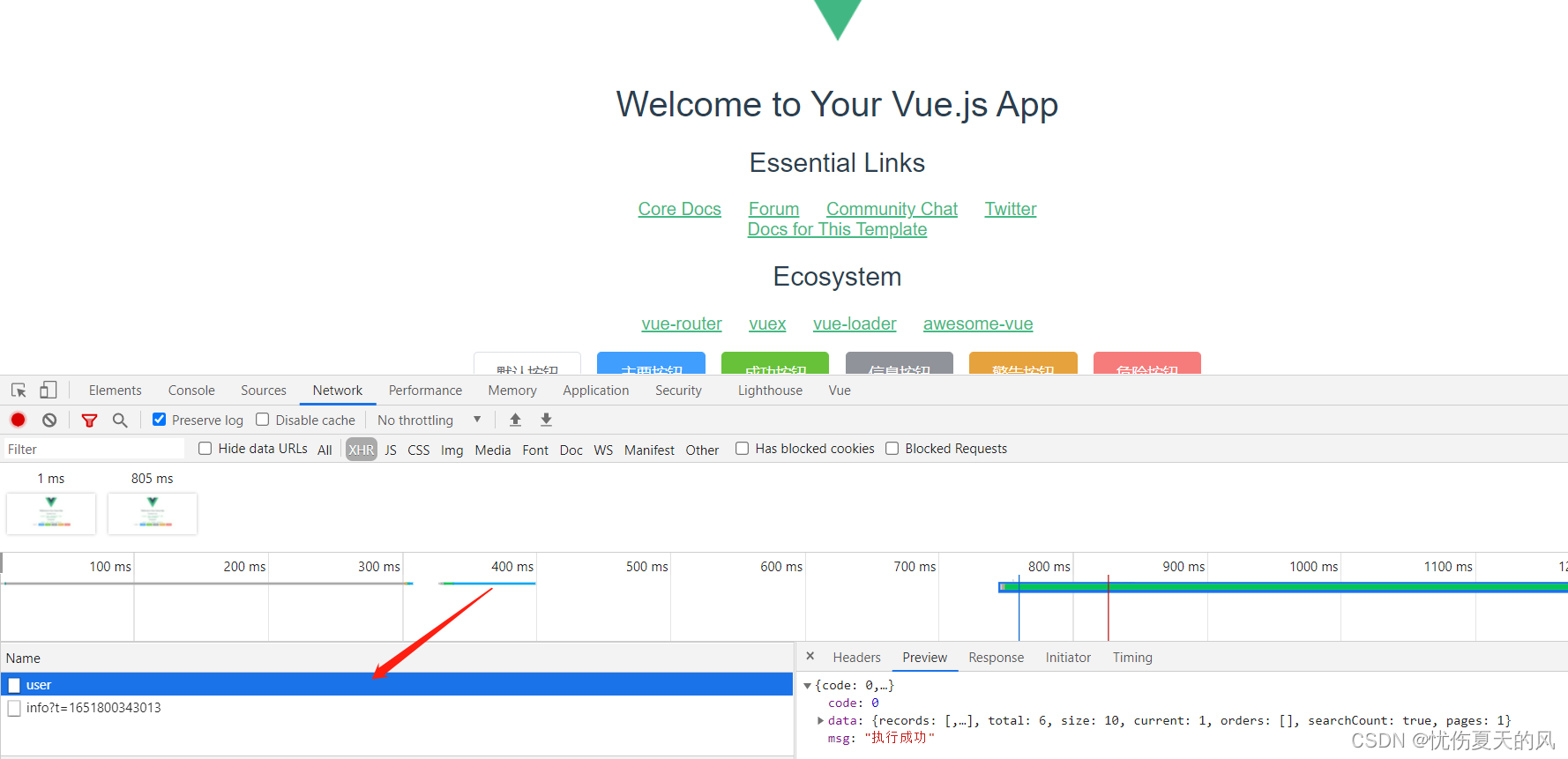The image size is (1568, 759).
Task: Open the vue-loader link
Action: coord(855,324)
